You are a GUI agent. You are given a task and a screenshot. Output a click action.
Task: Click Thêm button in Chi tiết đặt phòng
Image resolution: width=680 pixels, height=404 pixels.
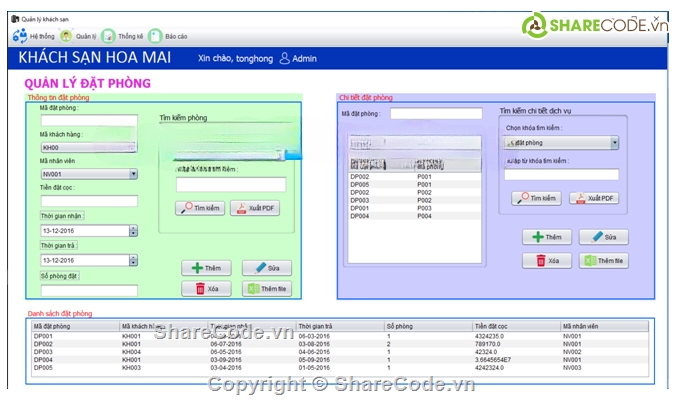(x=547, y=237)
